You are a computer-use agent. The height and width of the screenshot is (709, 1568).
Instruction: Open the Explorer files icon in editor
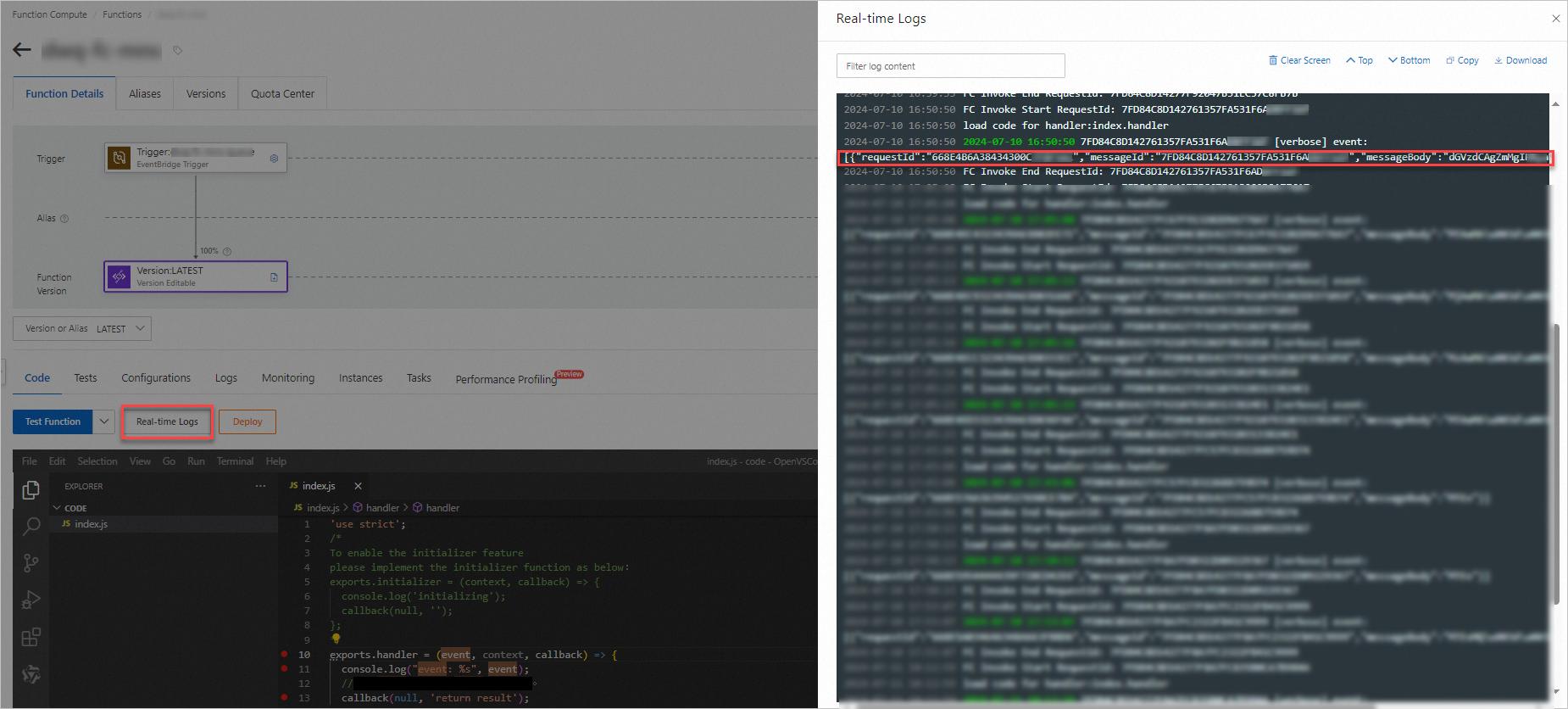[31, 490]
